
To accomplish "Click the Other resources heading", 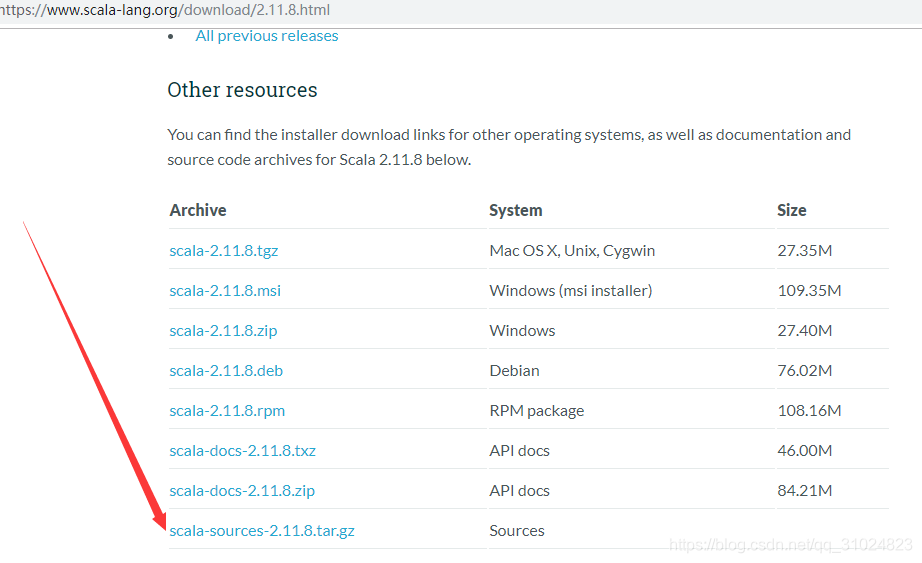I will tap(242, 90).
